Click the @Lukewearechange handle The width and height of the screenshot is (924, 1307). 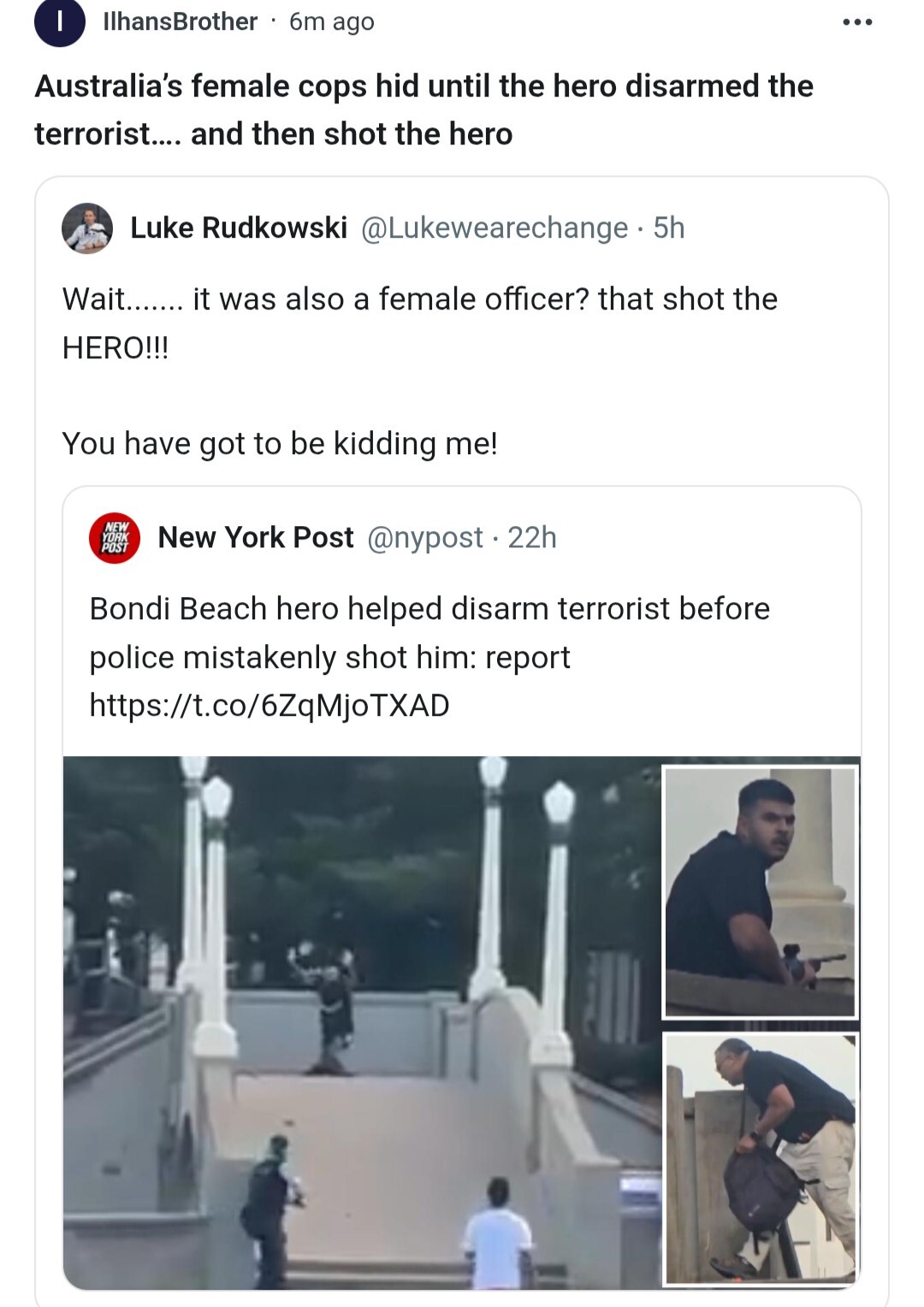click(495, 228)
